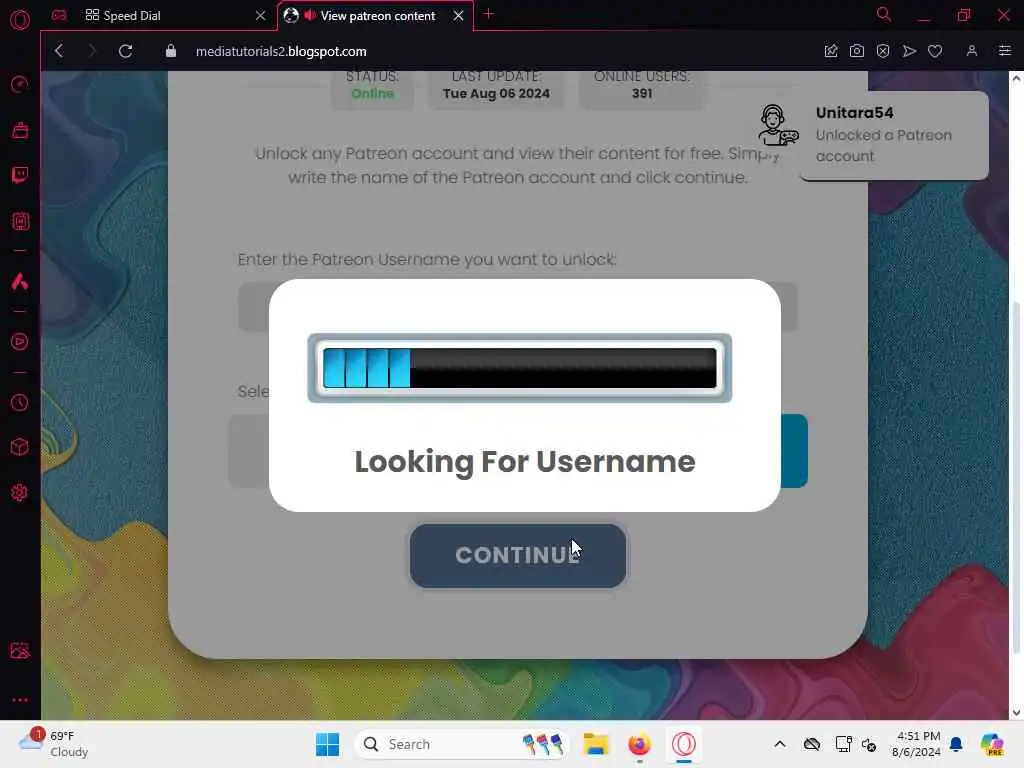
Task: Click the 'Looking For Username' heading
Action: pos(524,462)
